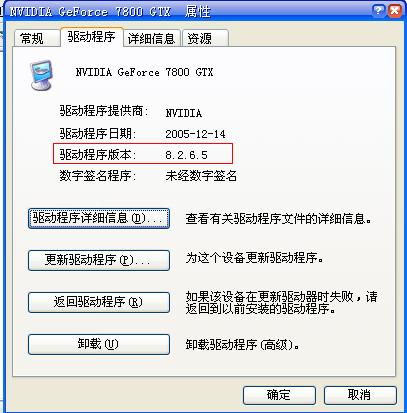Select the 驱动程序 tab
407x413 pixels.
tap(92, 37)
